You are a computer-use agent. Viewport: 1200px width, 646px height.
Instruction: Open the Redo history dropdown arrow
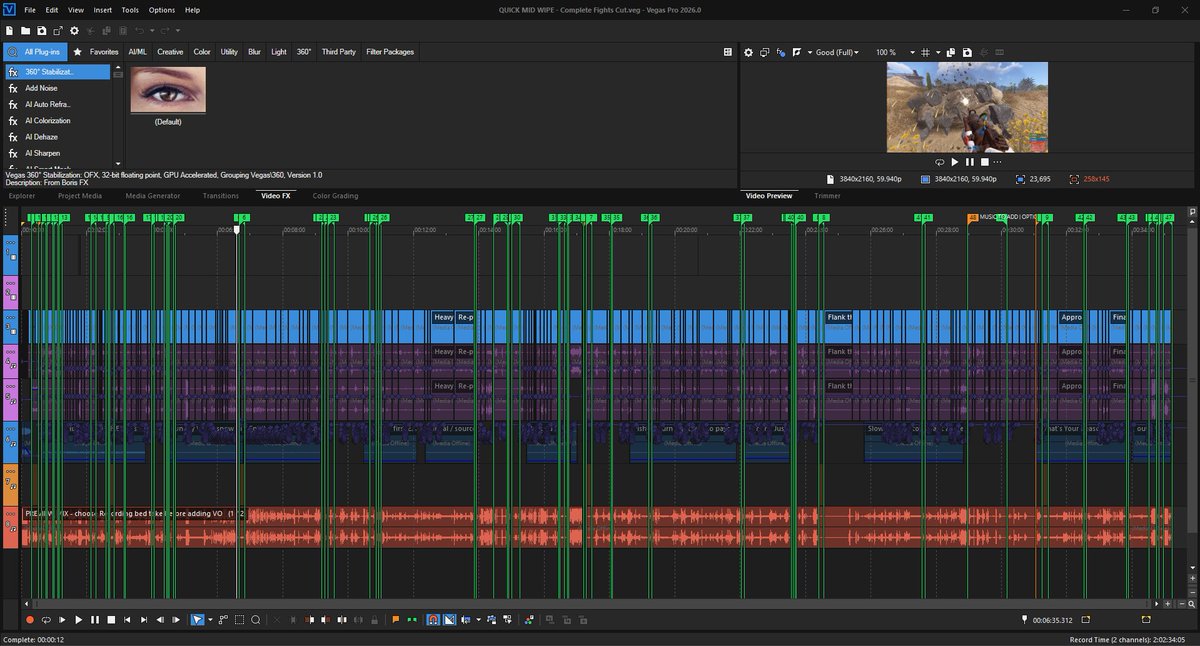[177, 31]
